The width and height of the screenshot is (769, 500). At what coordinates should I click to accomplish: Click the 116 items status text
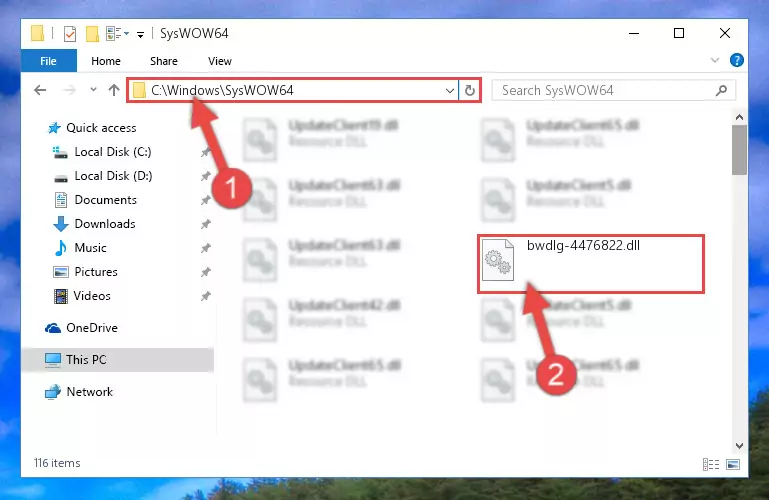[x=57, y=463]
